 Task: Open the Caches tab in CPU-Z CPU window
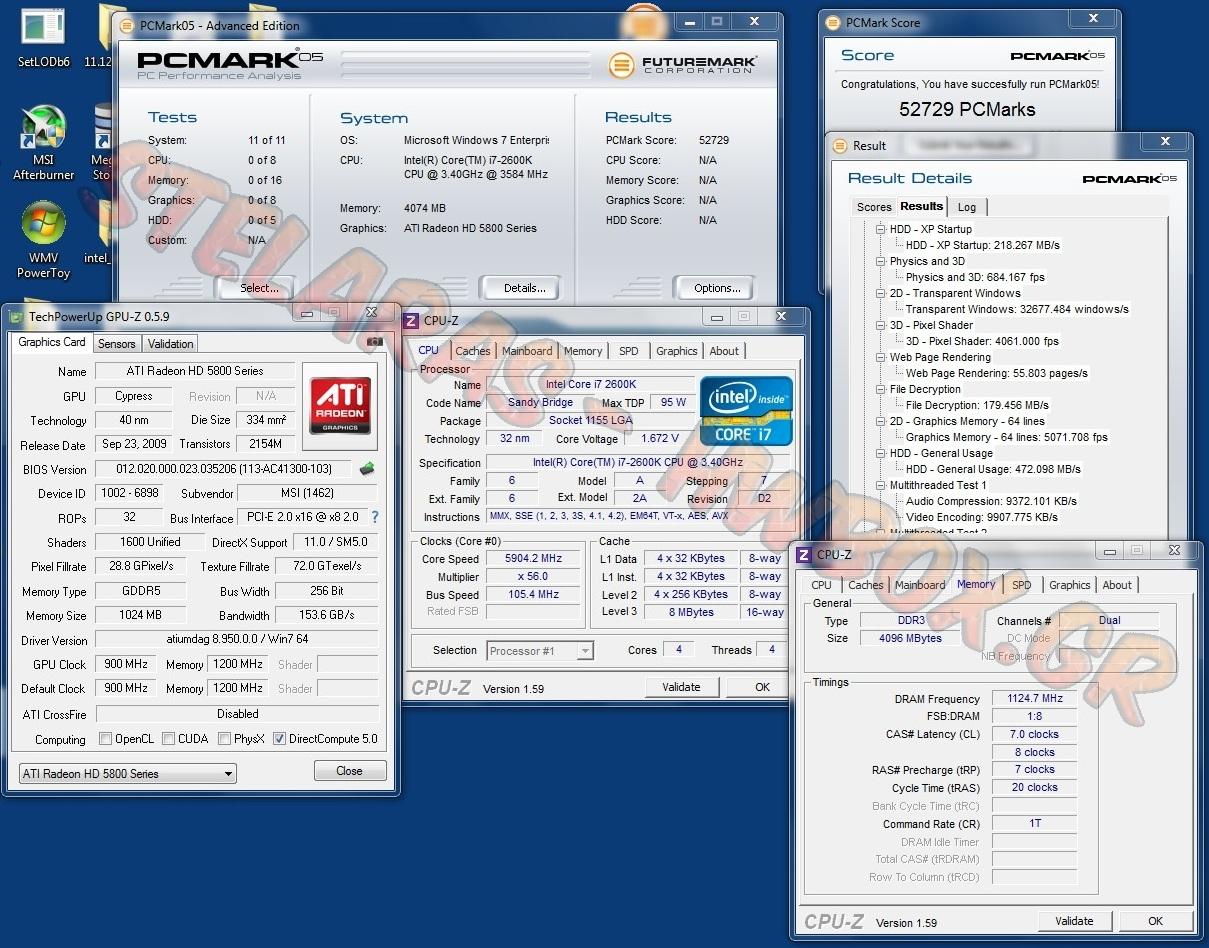tap(473, 351)
